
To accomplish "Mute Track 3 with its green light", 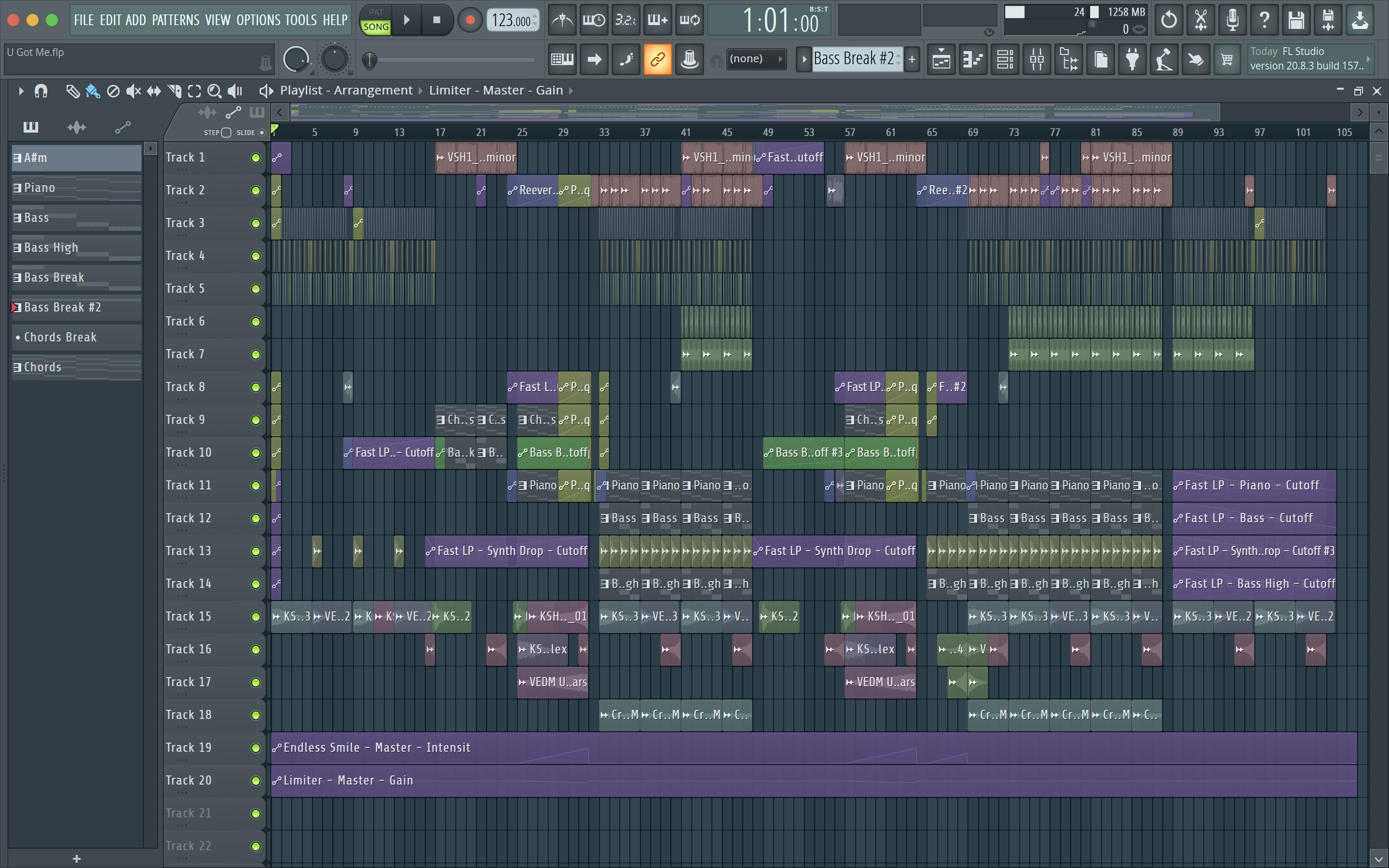I will click(x=256, y=223).
